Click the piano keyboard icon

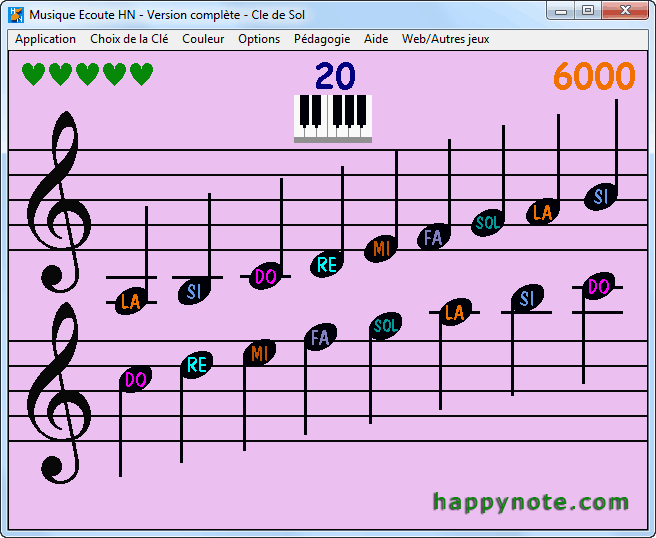(x=333, y=119)
